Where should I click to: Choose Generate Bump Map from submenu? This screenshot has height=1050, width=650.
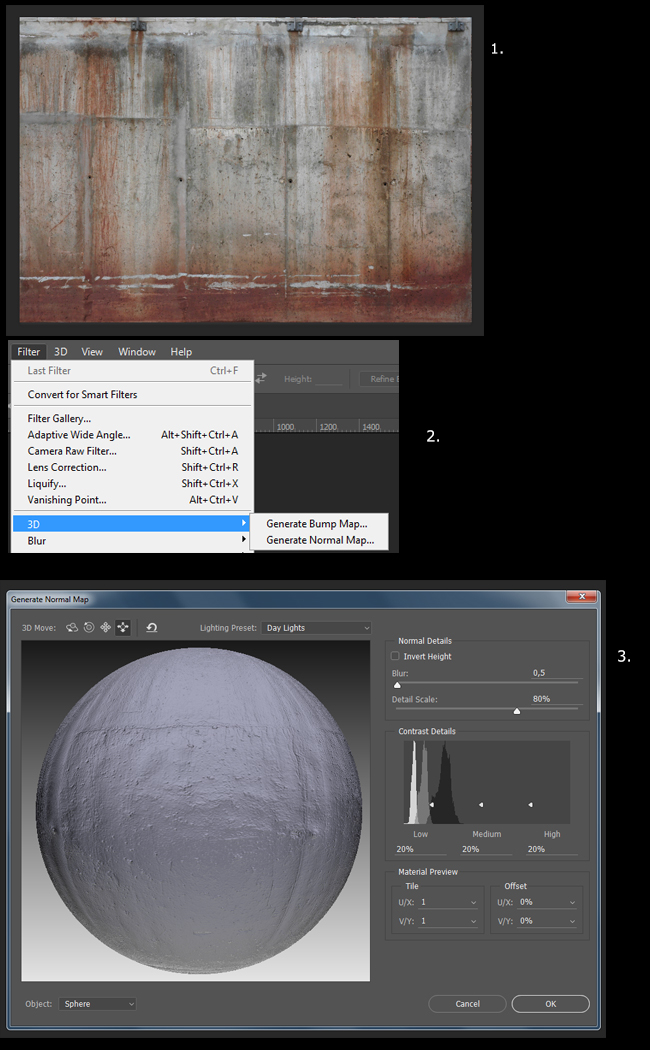coord(316,523)
